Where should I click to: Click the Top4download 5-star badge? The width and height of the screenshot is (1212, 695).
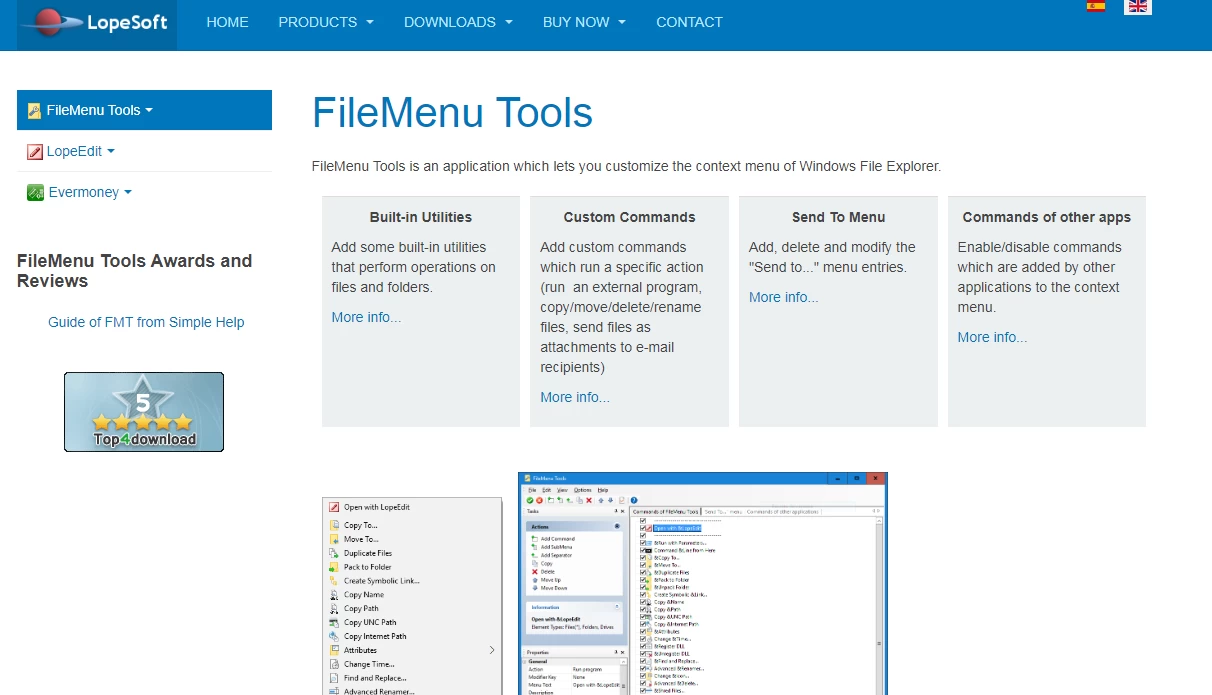143,411
